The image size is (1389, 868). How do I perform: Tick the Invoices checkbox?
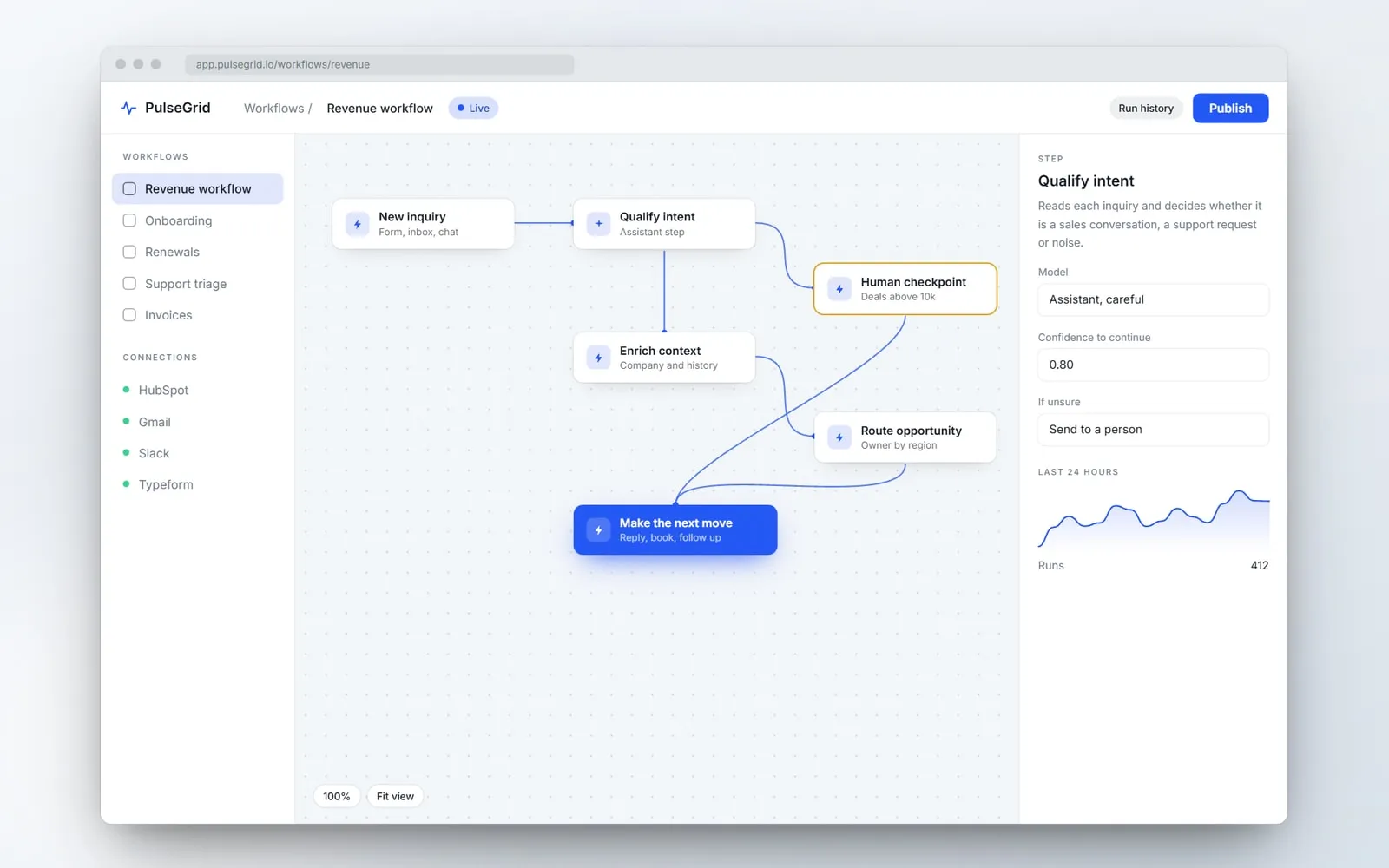[x=129, y=315]
